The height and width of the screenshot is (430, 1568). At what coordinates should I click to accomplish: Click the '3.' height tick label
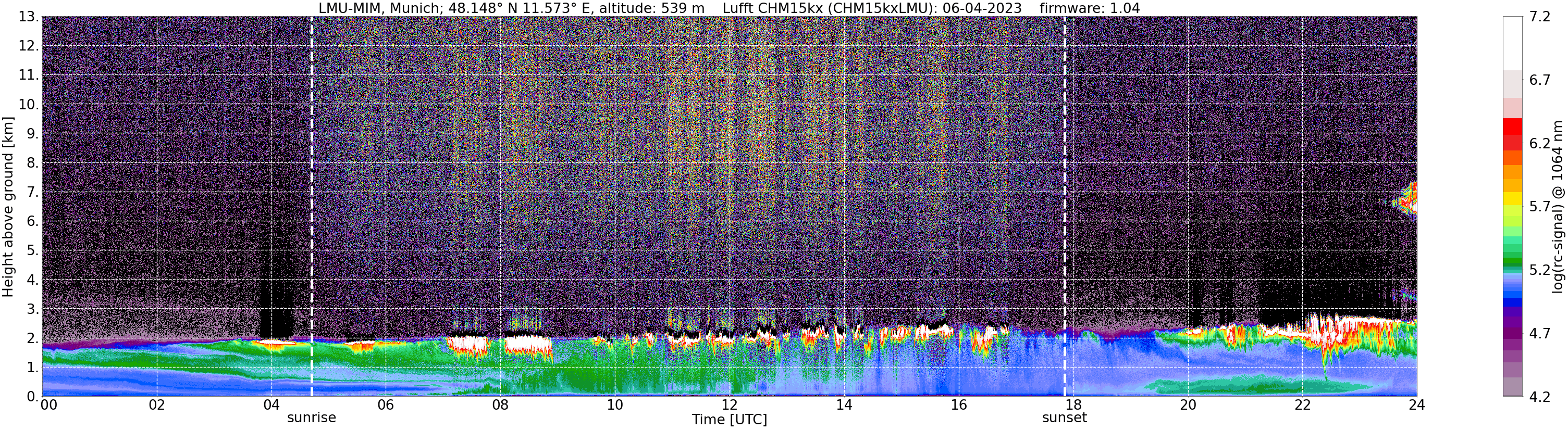32,308
